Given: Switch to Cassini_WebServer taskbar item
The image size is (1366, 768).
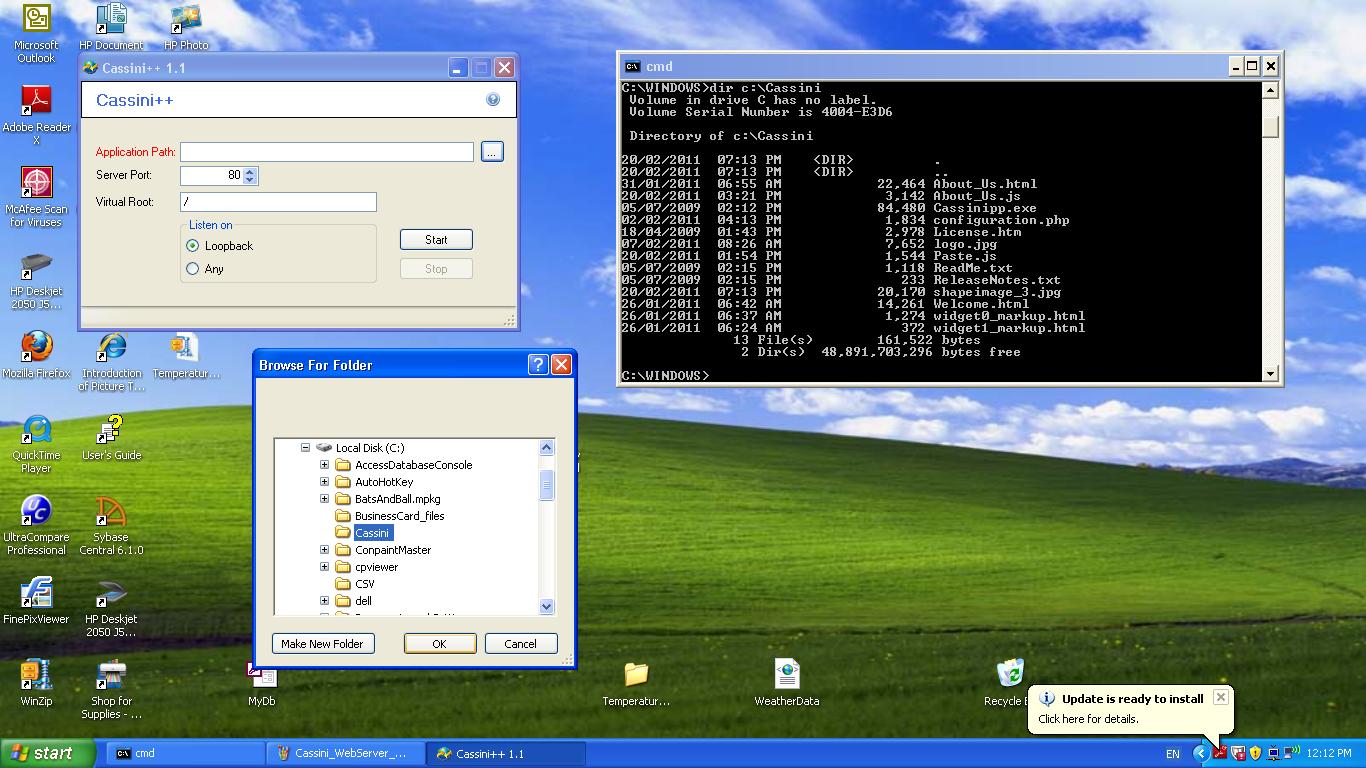Looking at the screenshot, I should [x=346, y=754].
